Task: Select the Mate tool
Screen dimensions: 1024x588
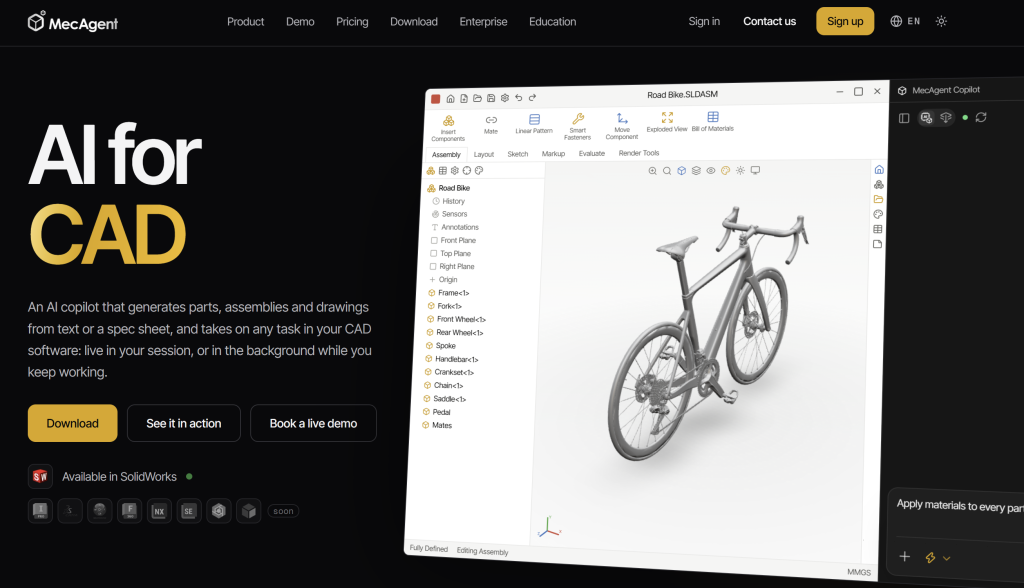Action: click(x=491, y=124)
